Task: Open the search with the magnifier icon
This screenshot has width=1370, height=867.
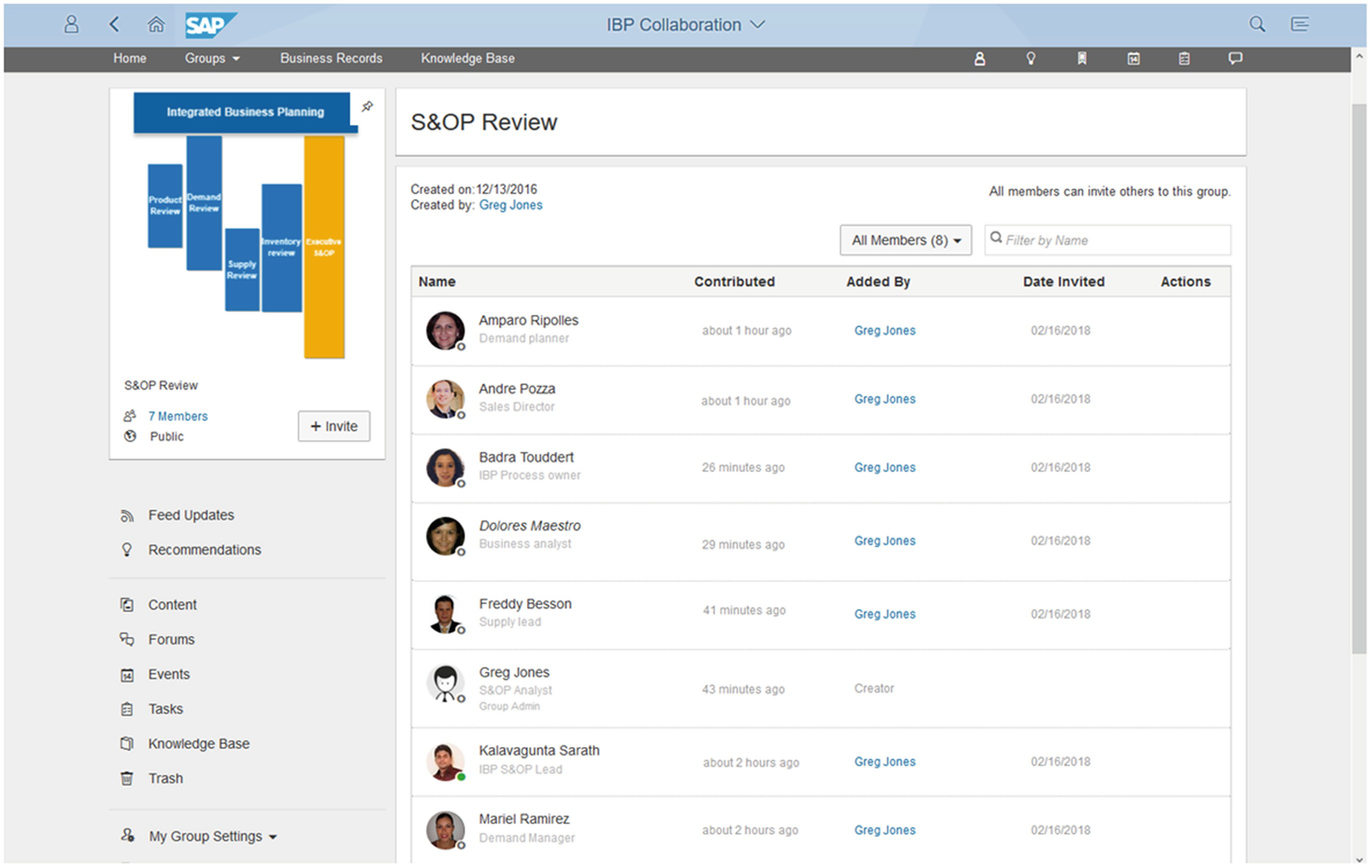Action: pos(1257,23)
